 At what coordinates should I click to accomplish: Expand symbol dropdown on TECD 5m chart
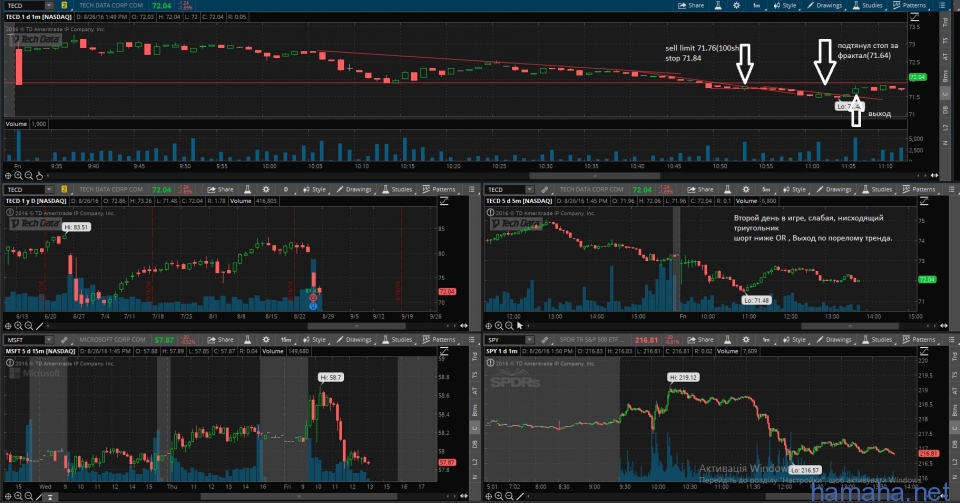[x=530, y=190]
